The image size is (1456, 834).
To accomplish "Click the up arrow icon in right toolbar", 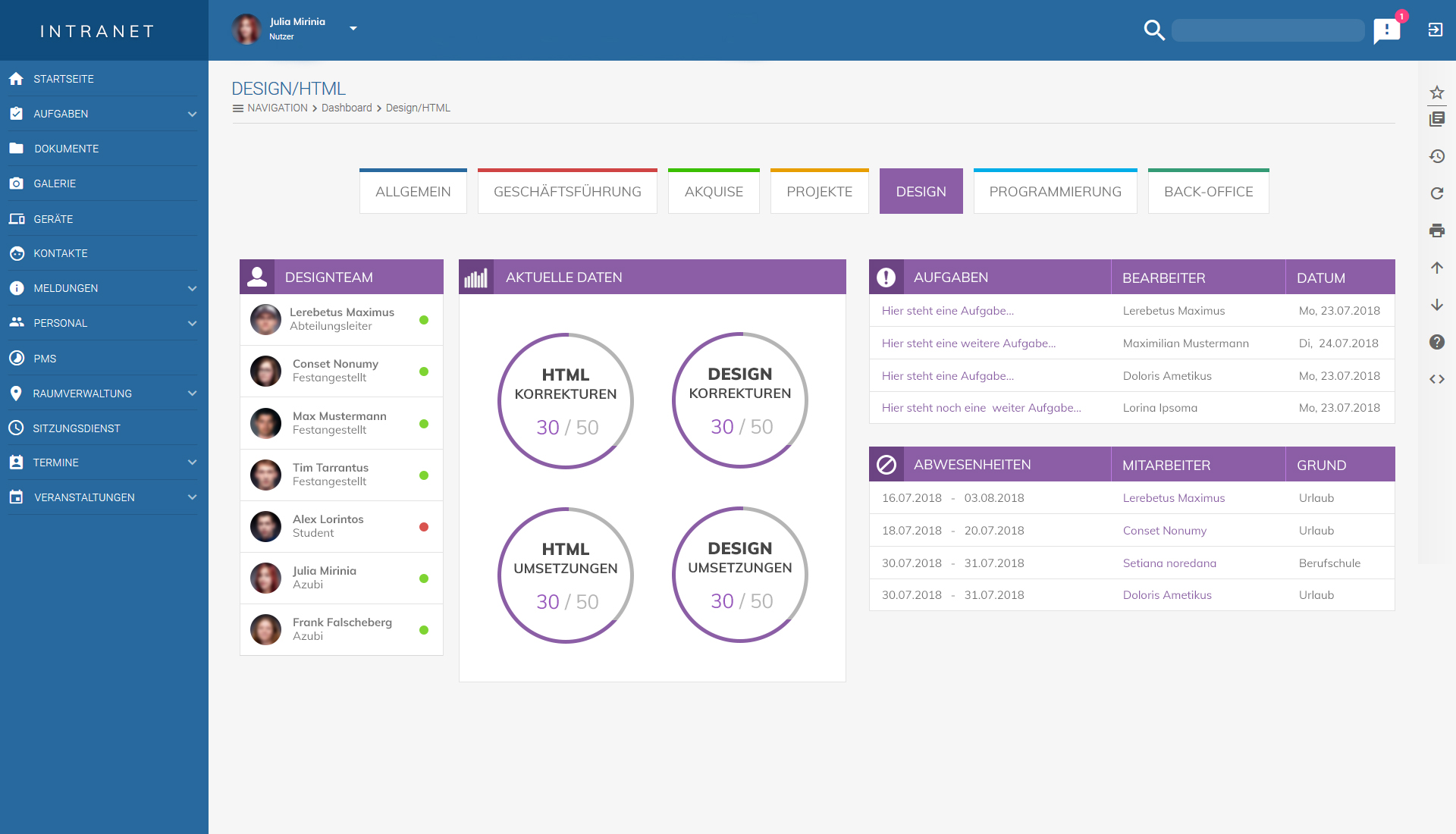I will [1436, 268].
